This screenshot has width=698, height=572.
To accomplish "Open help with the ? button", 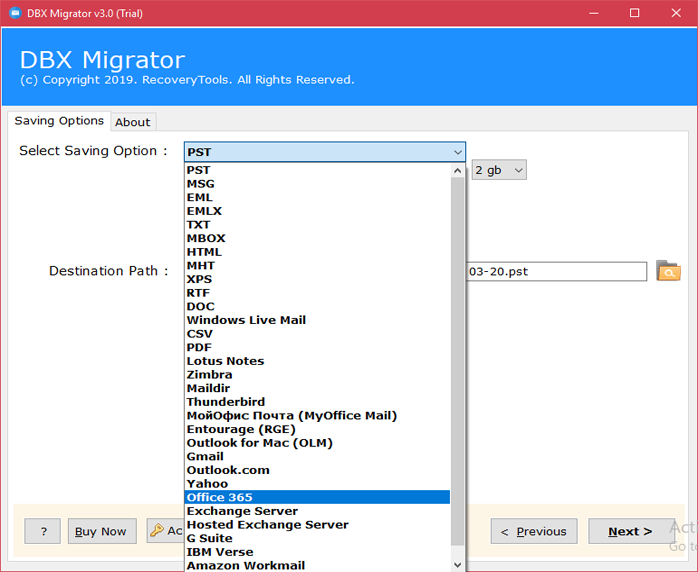I will point(43,531).
